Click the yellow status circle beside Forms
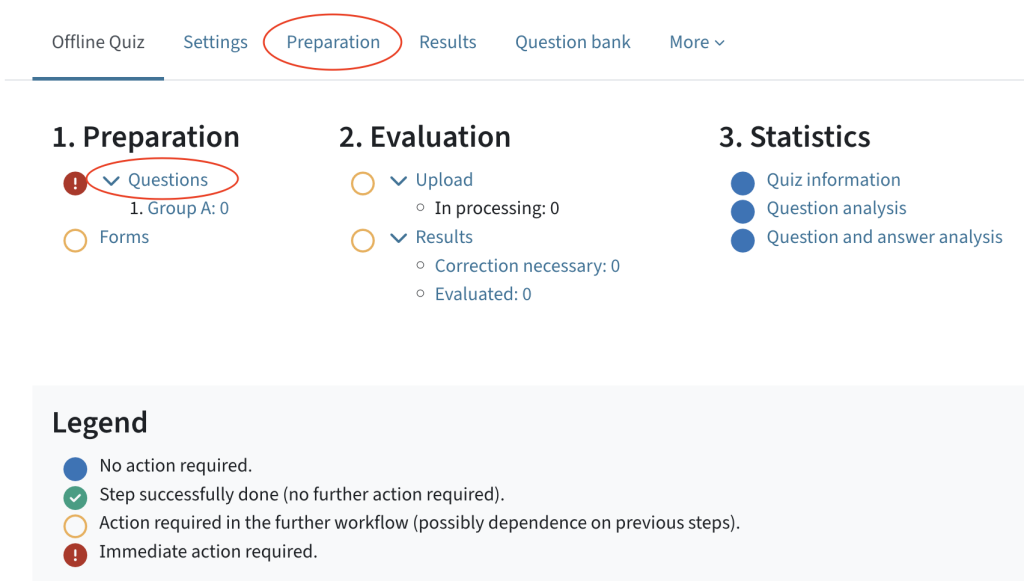 [75, 238]
